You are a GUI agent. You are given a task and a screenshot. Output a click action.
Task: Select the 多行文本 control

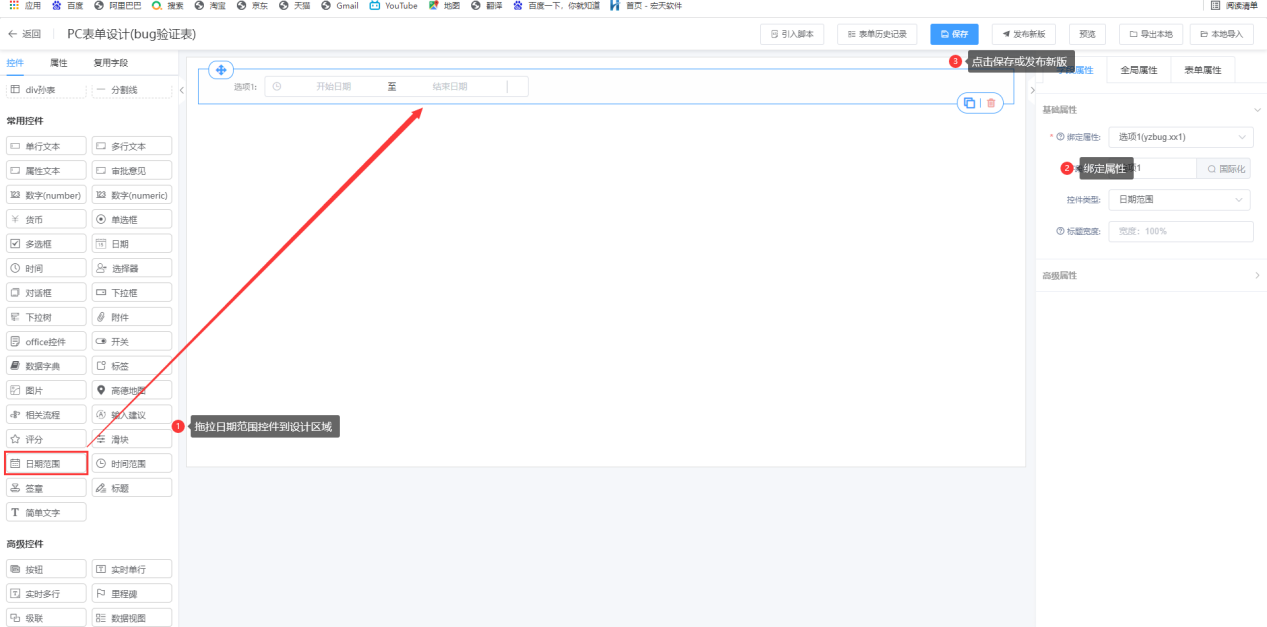[x=132, y=146]
